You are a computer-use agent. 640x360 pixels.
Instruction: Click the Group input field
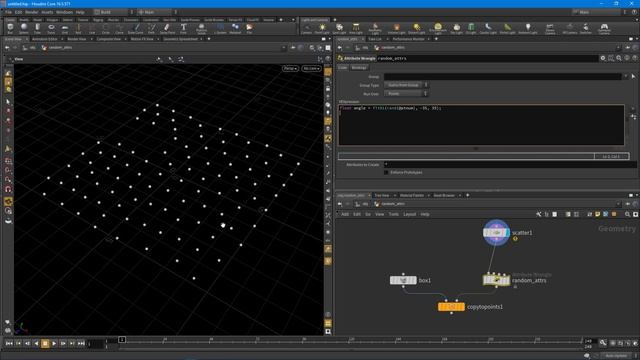click(x=503, y=76)
